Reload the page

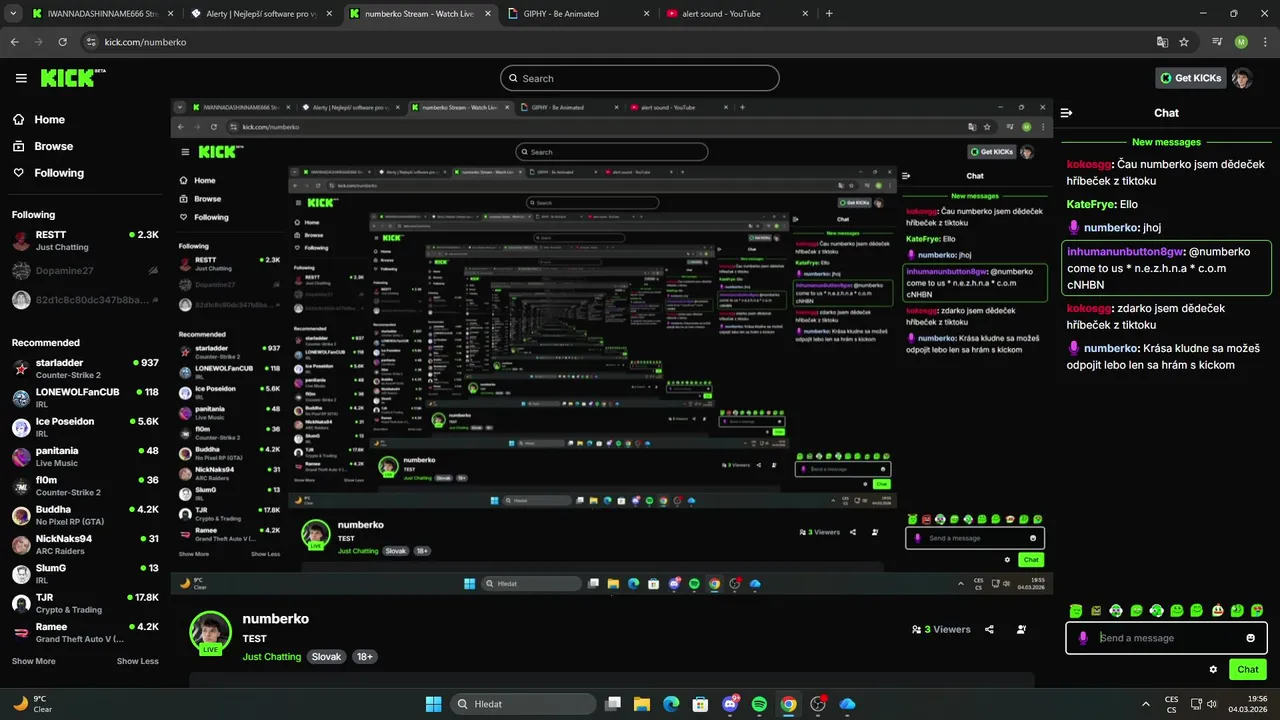(63, 42)
